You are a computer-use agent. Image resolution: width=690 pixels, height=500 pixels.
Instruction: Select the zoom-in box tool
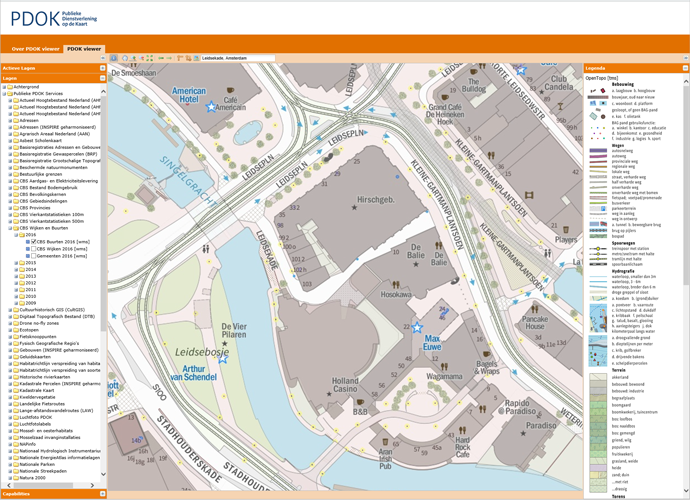(133, 58)
